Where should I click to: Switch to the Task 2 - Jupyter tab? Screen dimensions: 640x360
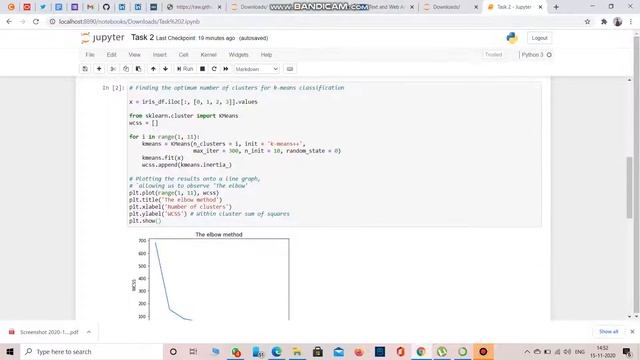pos(514,7)
